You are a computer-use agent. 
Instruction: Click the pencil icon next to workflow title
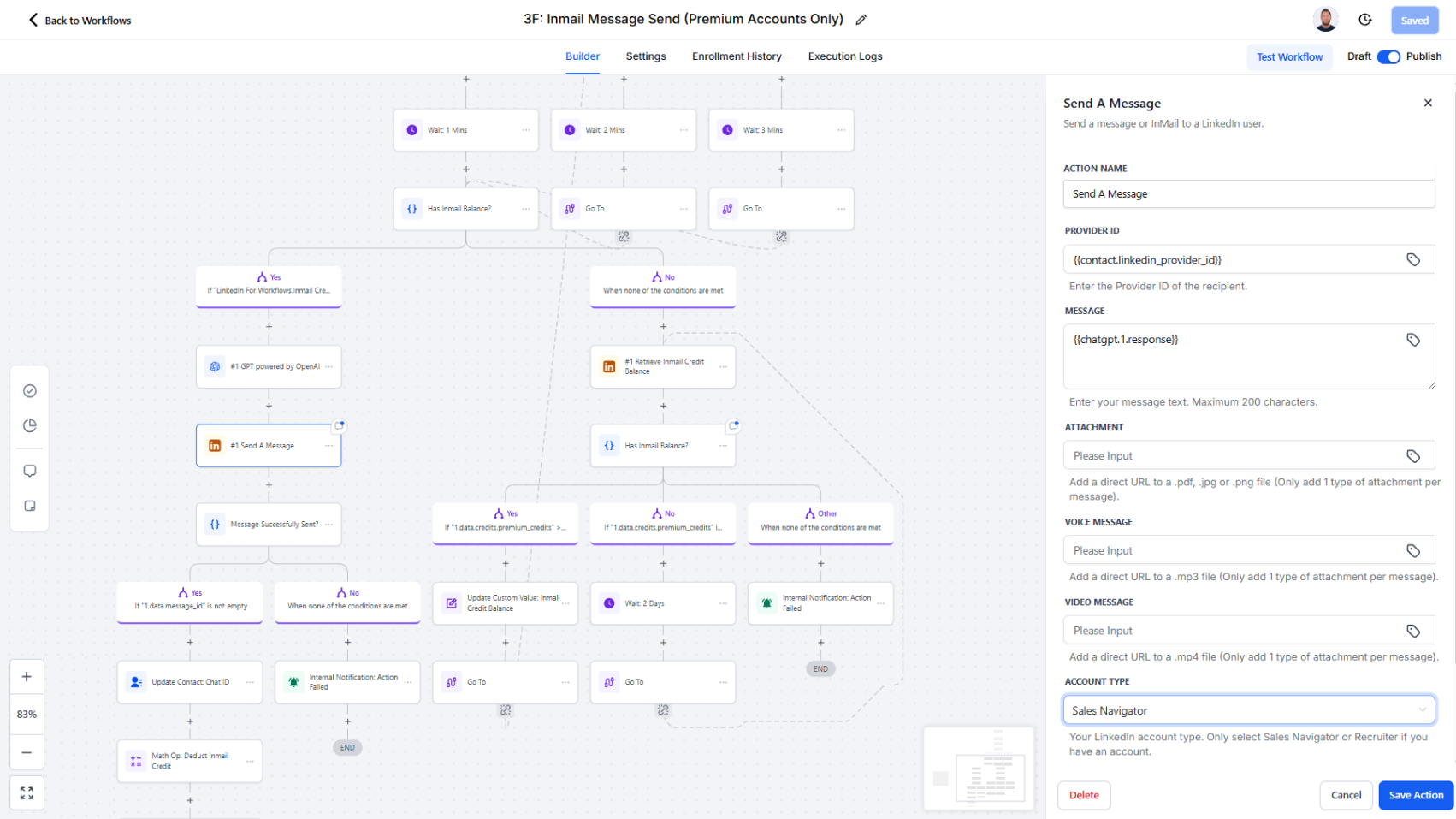861,19
